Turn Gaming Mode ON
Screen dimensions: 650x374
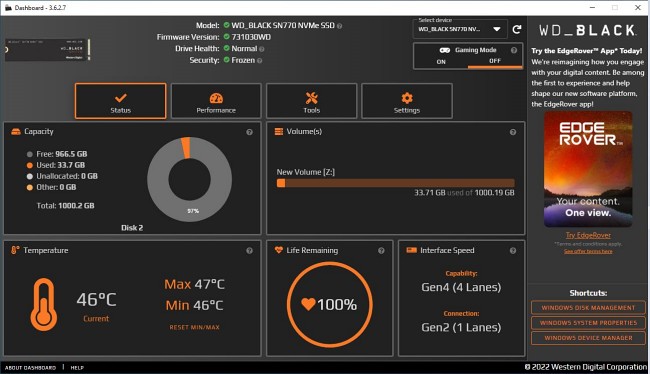point(441,61)
